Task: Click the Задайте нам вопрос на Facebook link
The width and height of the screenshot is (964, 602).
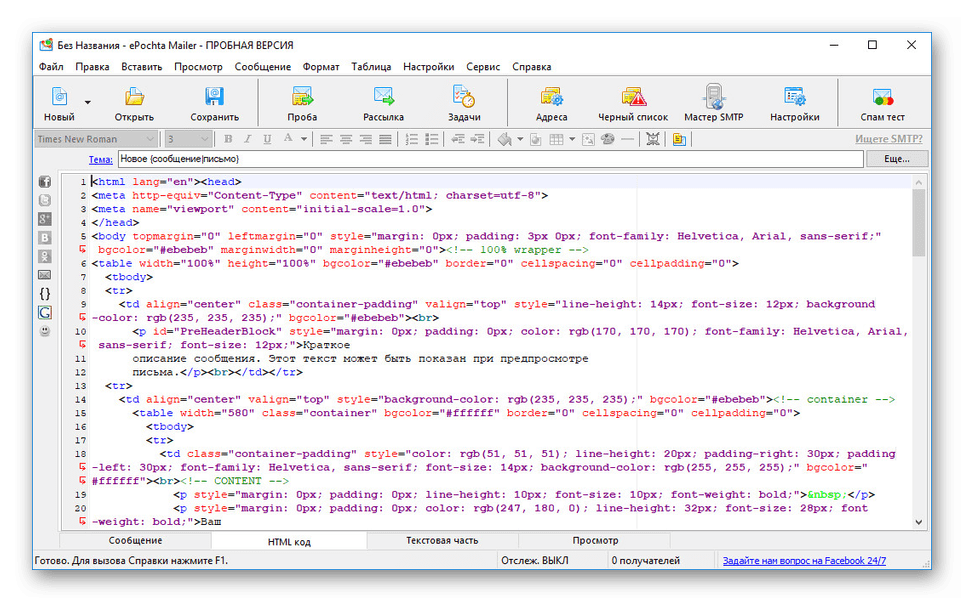Action: [802, 560]
